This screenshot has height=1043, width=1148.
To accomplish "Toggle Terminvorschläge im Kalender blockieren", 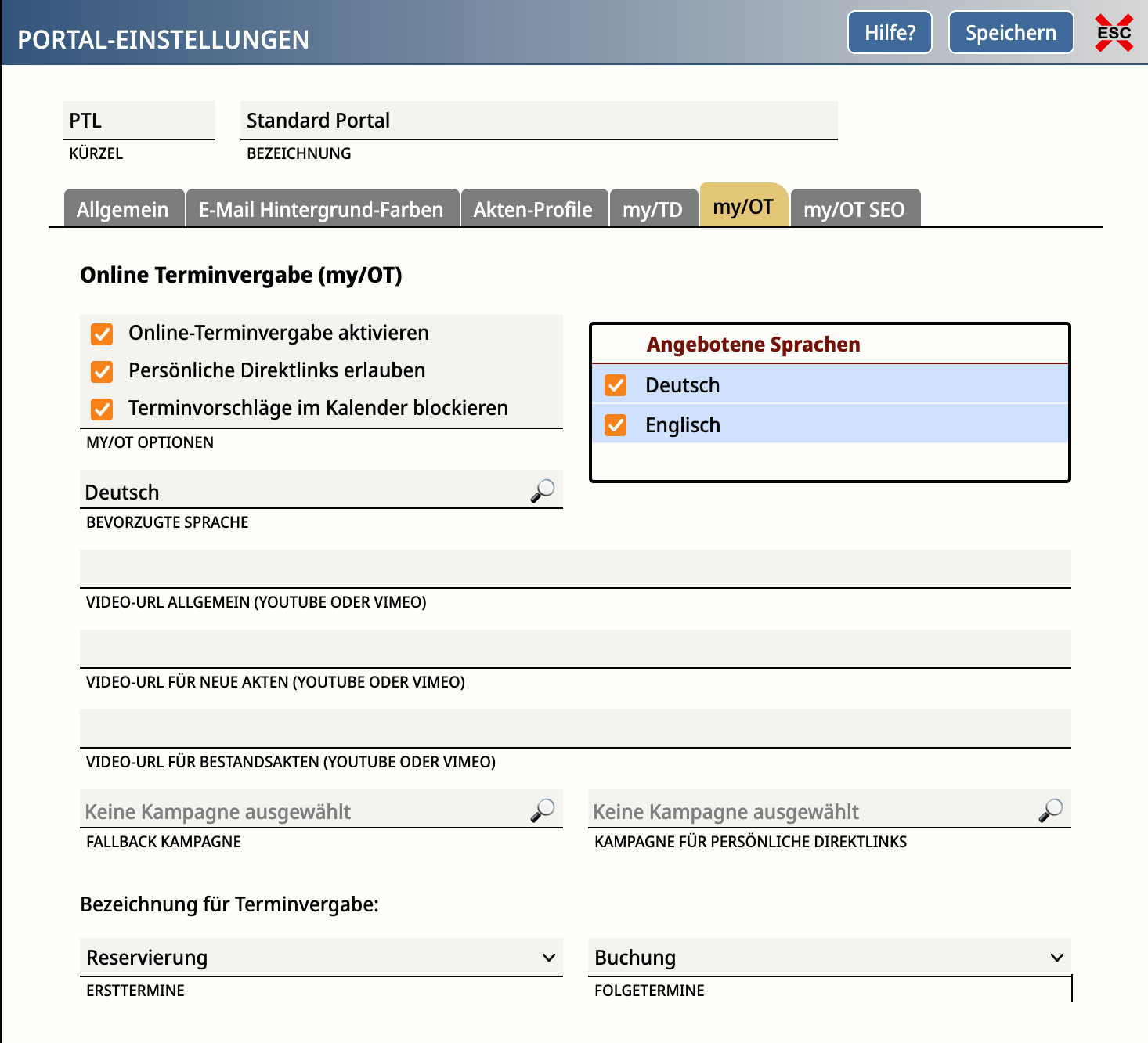I will [102, 409].
